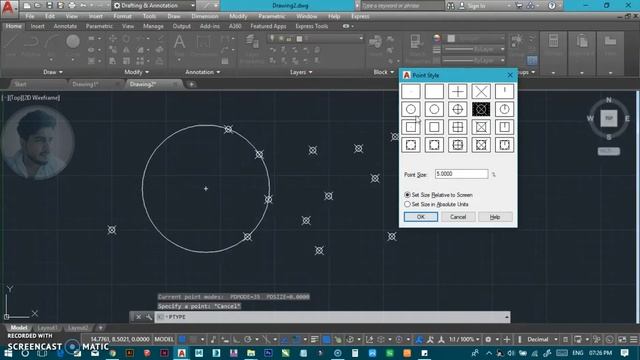This screenshot has height=360, width=640.
Task: Toggle MODEL space button in status bar
Action: point(164,340)
